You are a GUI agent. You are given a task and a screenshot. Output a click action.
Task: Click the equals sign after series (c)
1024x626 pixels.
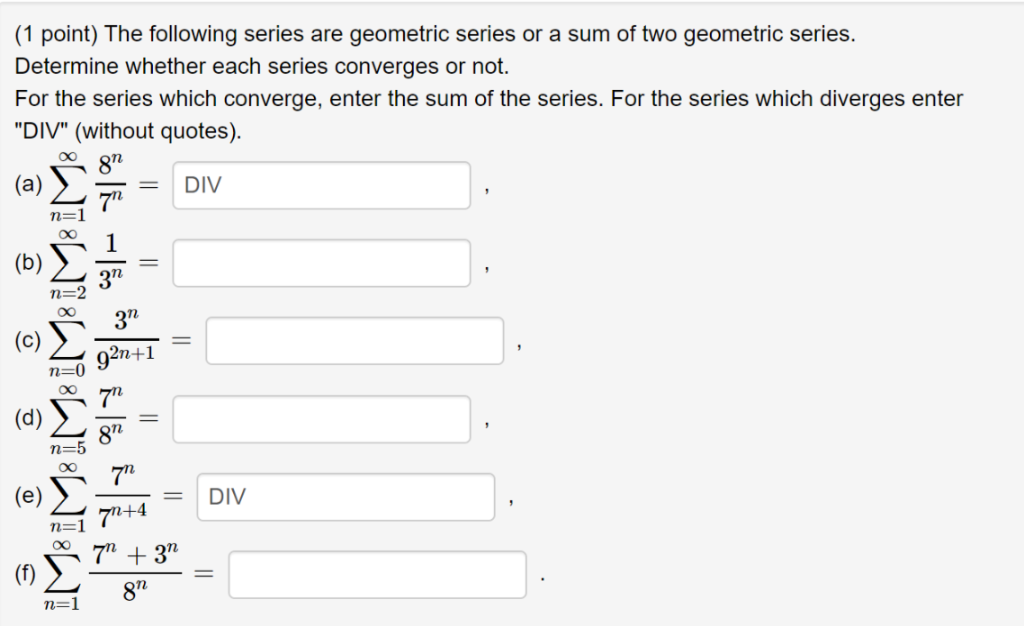coord(180,340)
